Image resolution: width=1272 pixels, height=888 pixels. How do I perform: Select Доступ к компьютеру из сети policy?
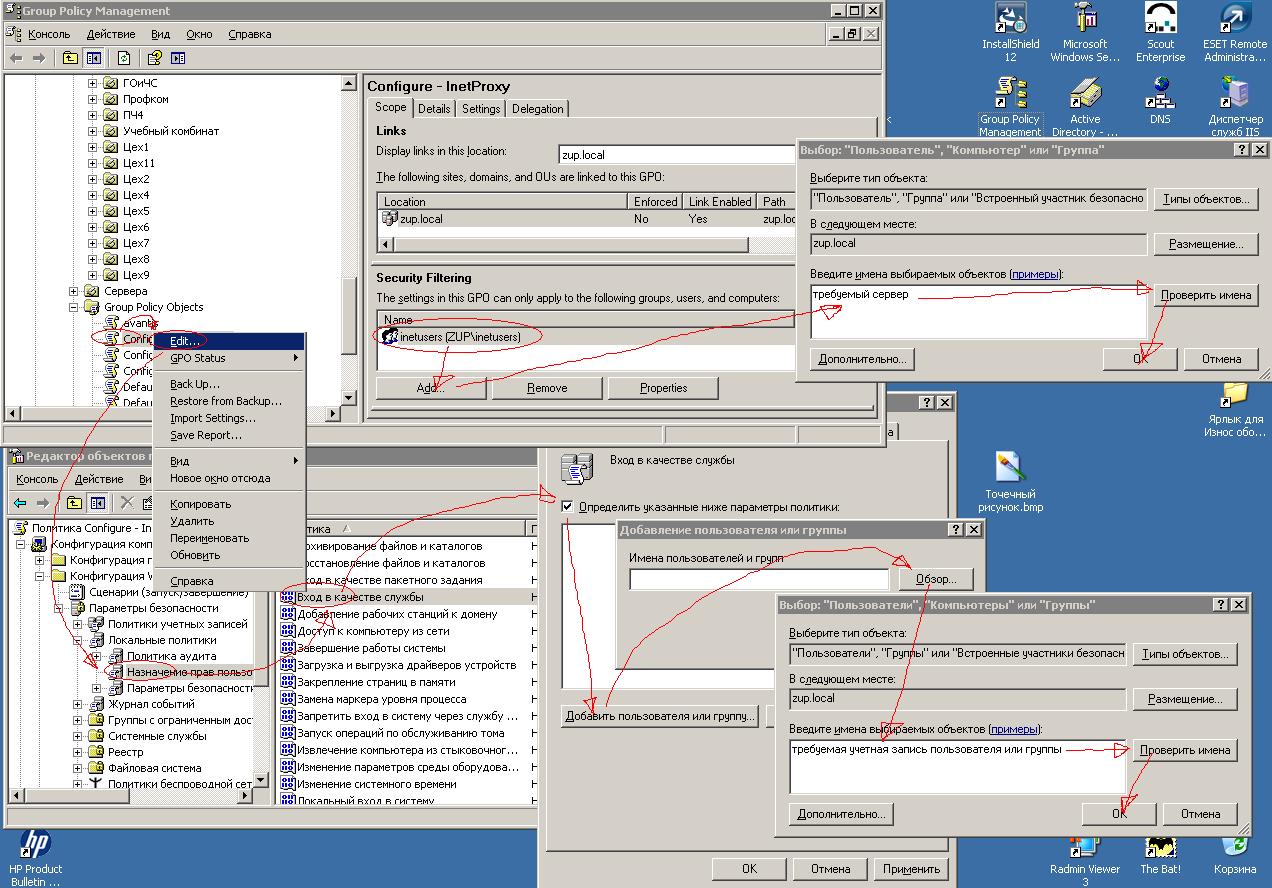coord(372,631)
